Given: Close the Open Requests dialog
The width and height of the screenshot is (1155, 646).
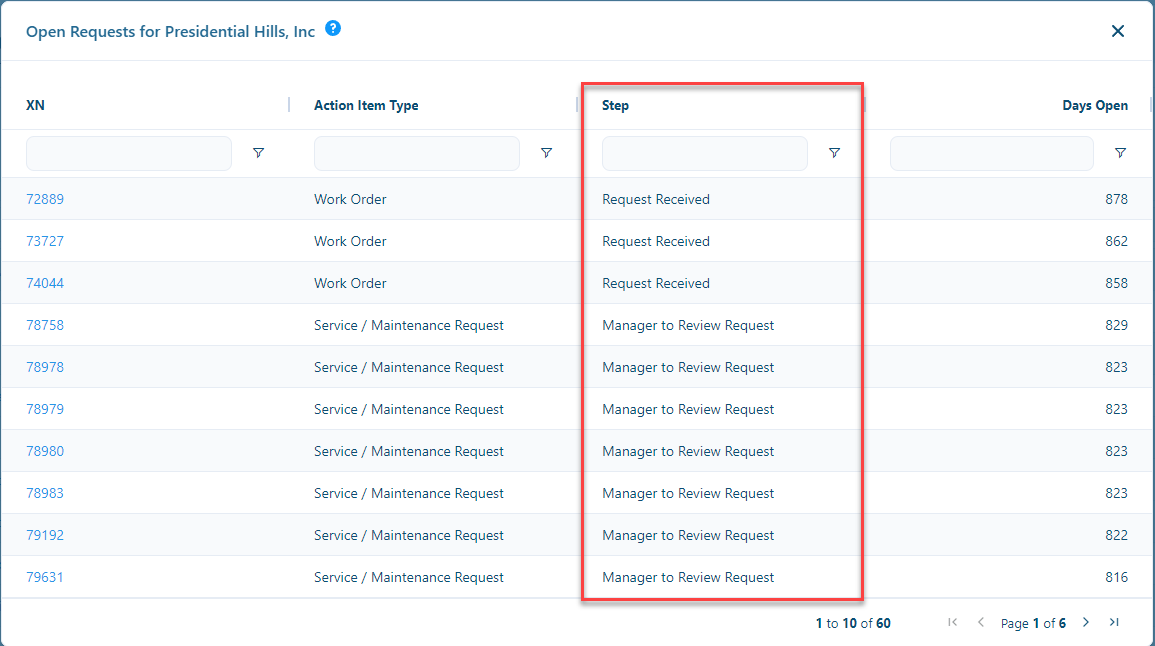Looking at the screenshot, I should click(1118, 31).
